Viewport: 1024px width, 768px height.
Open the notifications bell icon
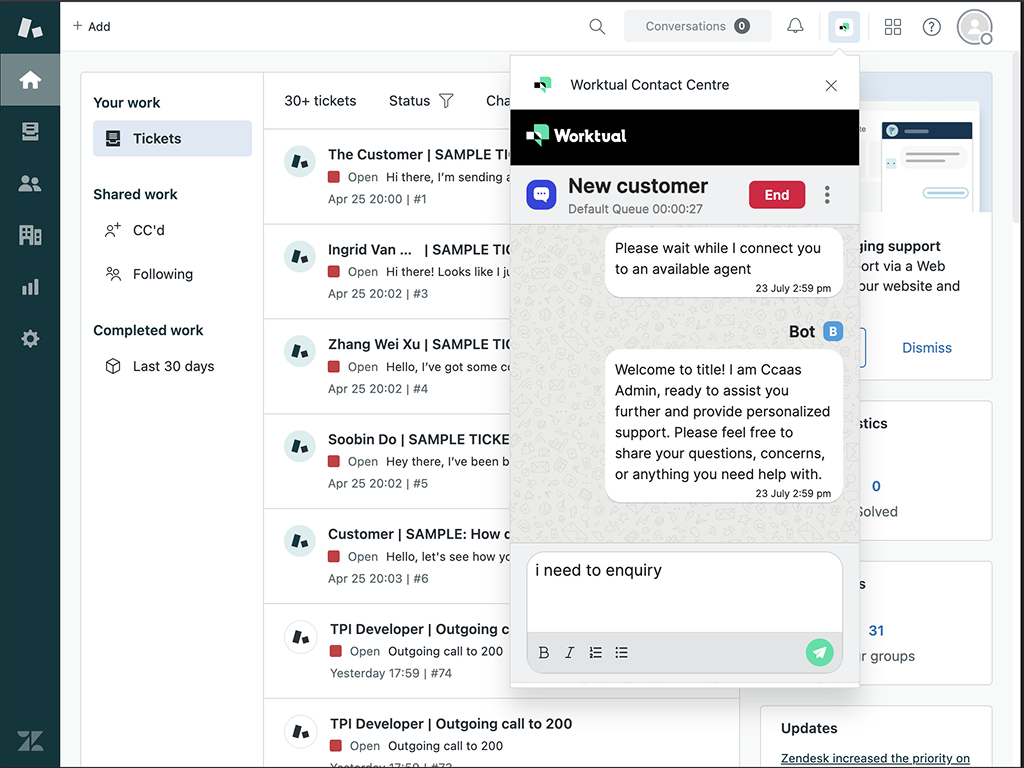(x=795, y=26)
